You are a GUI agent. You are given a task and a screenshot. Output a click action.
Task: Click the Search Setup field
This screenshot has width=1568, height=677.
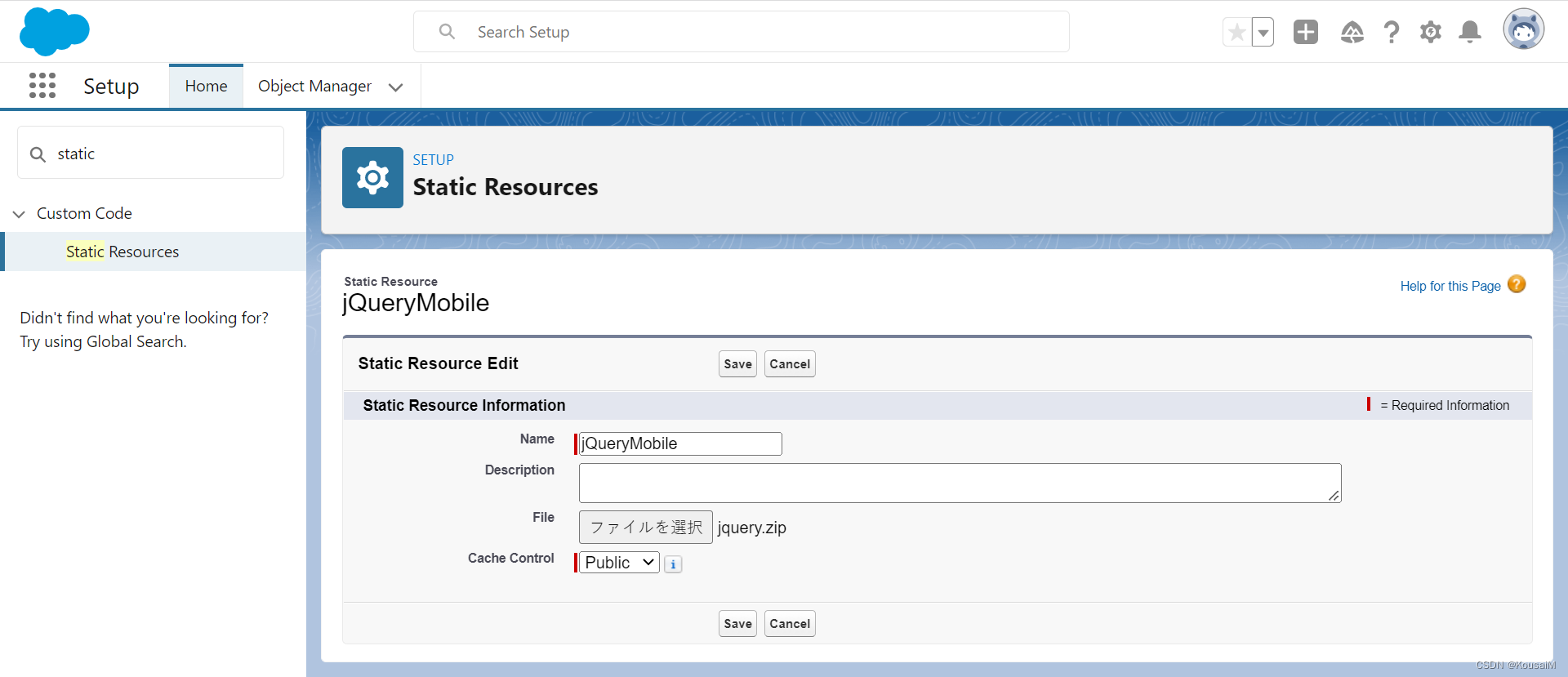pyautogui.click(x=742, y=32)
